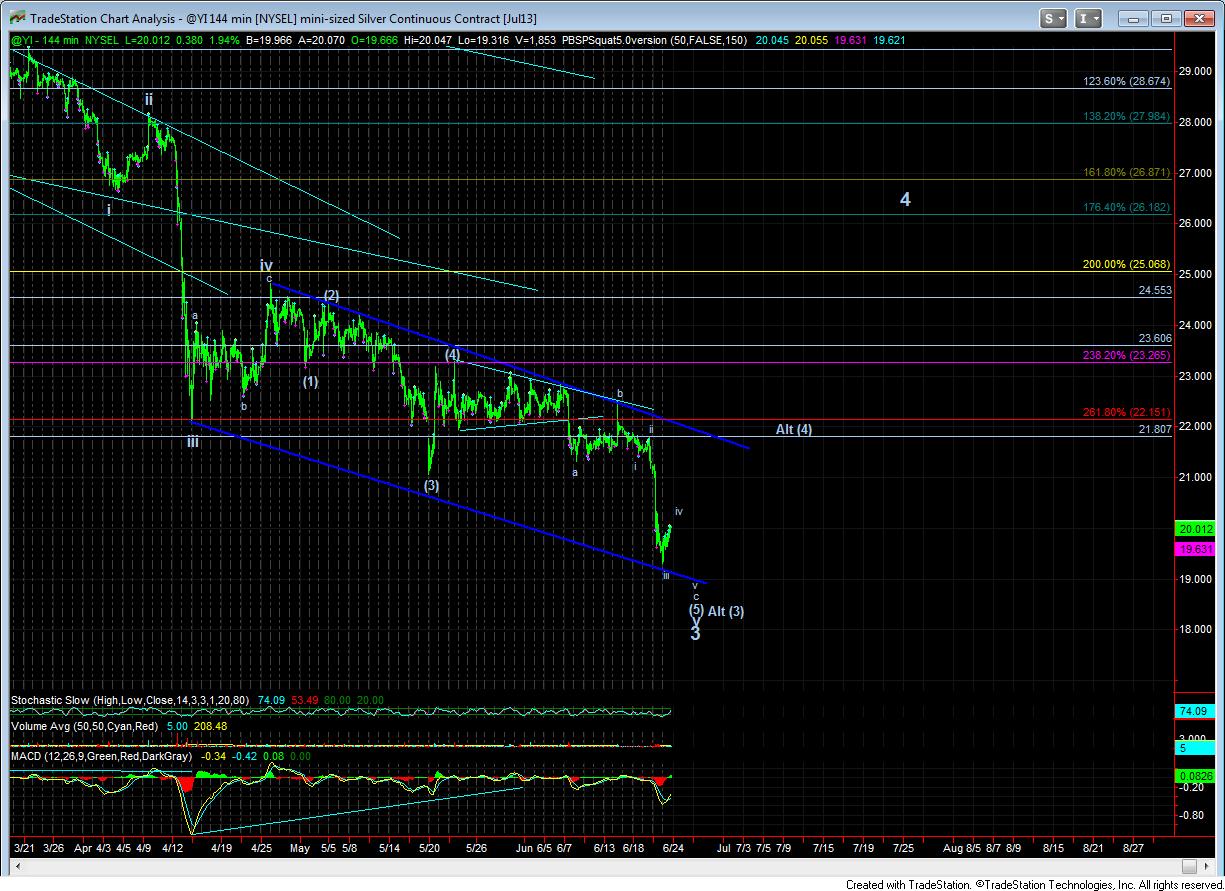Open the I interval-link dropdown in title bar
This screenshot has height=891, width=1225.
click(x=1088, y=18)
